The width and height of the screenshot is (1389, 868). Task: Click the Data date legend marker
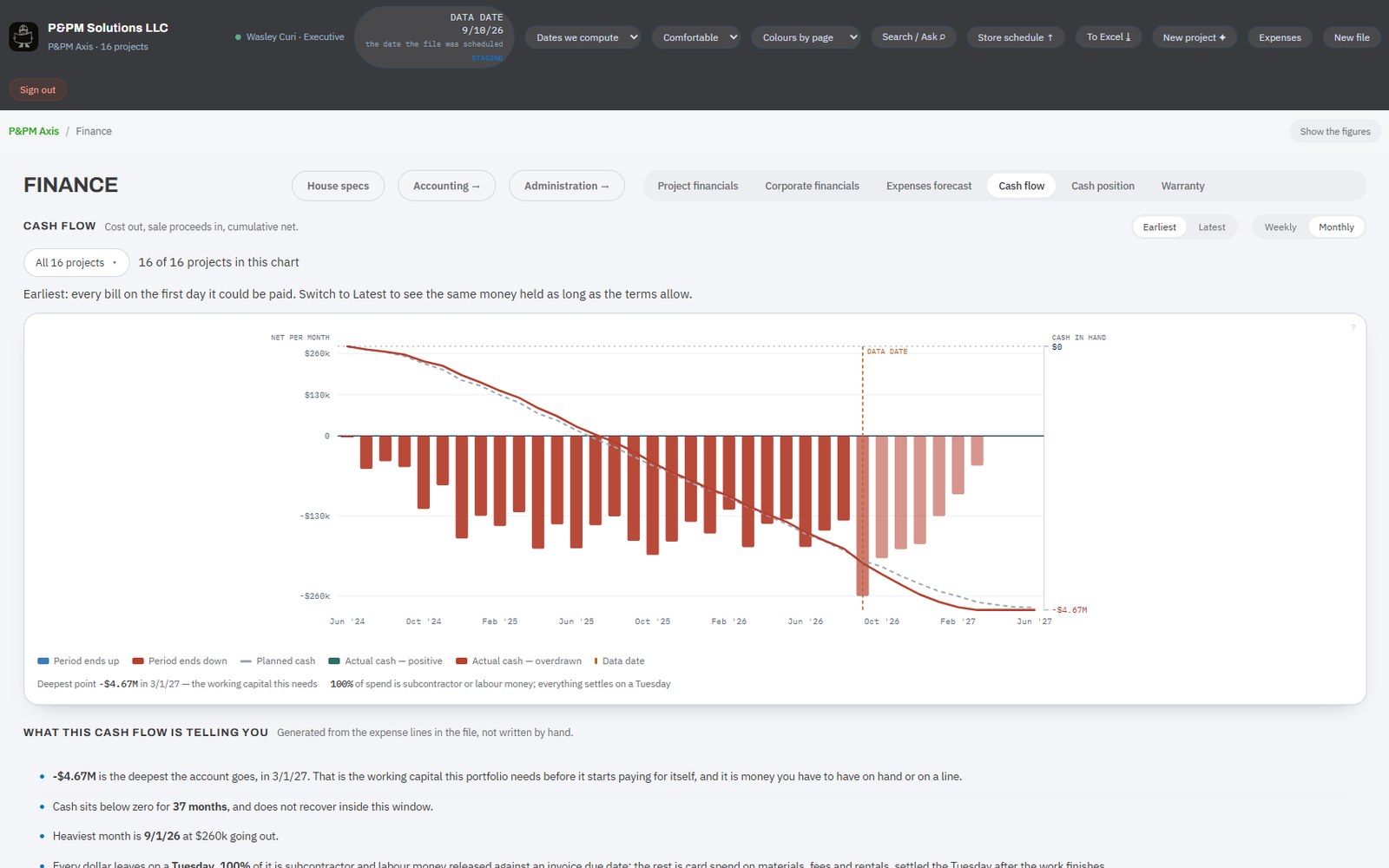[596, 661]
